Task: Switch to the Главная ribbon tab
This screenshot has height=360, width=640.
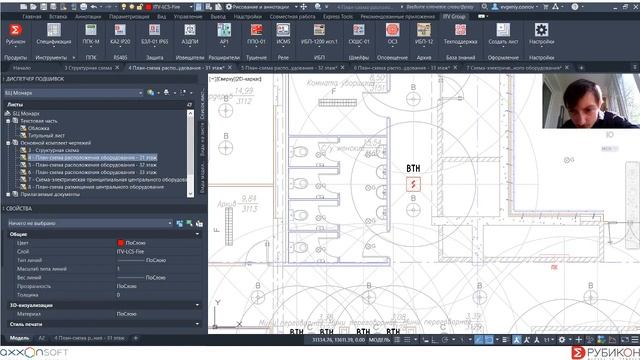Action: 32,17
